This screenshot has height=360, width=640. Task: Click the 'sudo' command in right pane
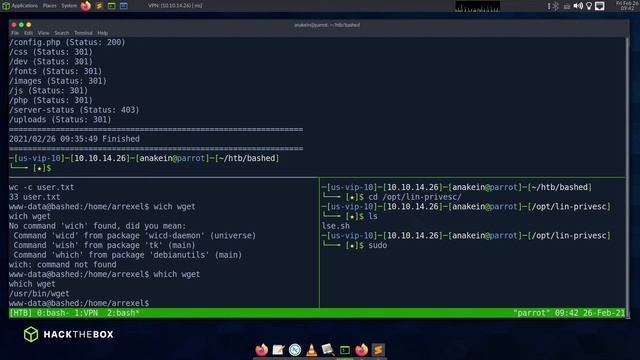[378, 245]
